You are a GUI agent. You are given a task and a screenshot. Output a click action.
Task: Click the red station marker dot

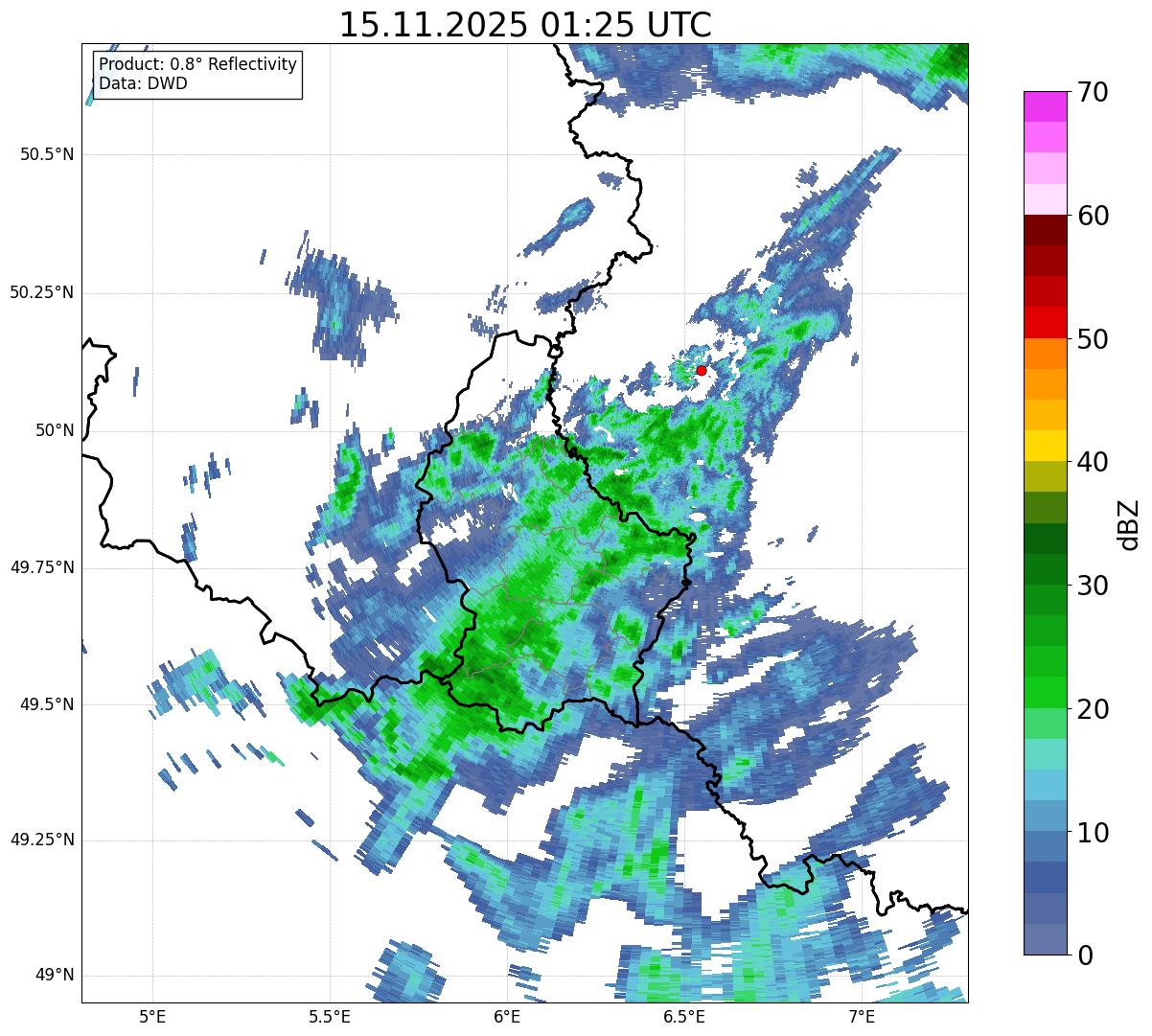[x=702, y=370]
